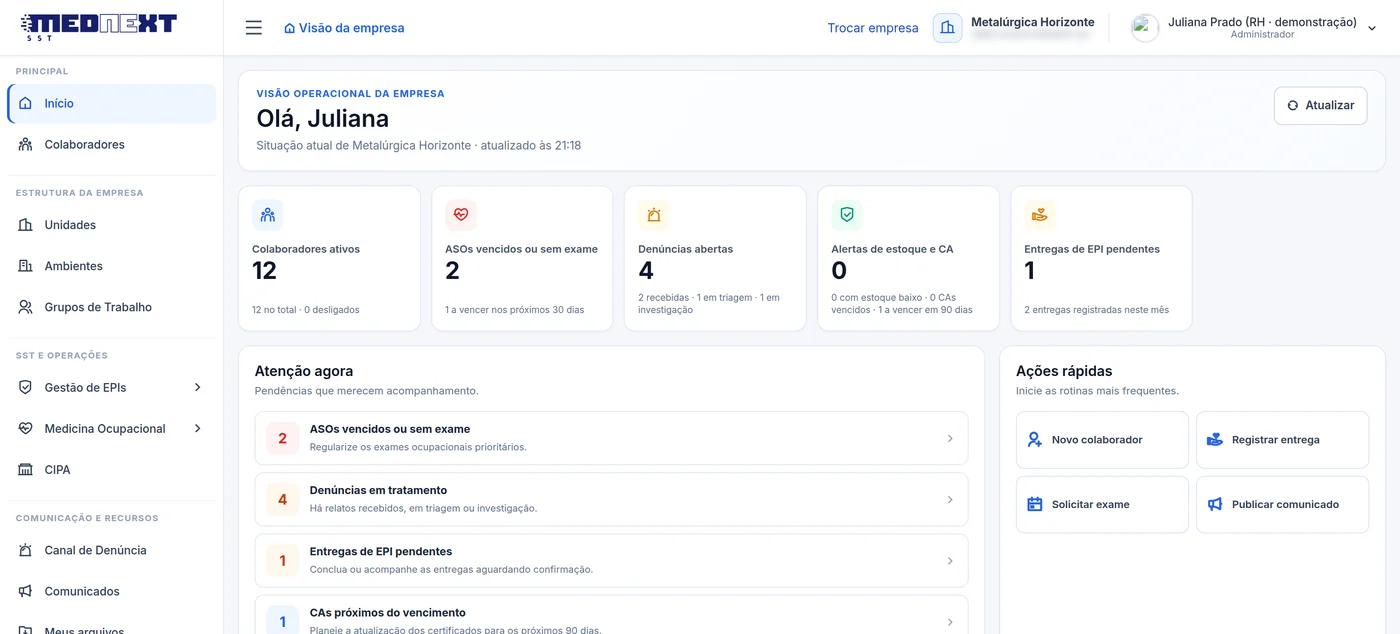Click the Ambientes icon in the sidebar
Image resolution: width=1400 pixels, height=634 pixels.
coord(26,266)
